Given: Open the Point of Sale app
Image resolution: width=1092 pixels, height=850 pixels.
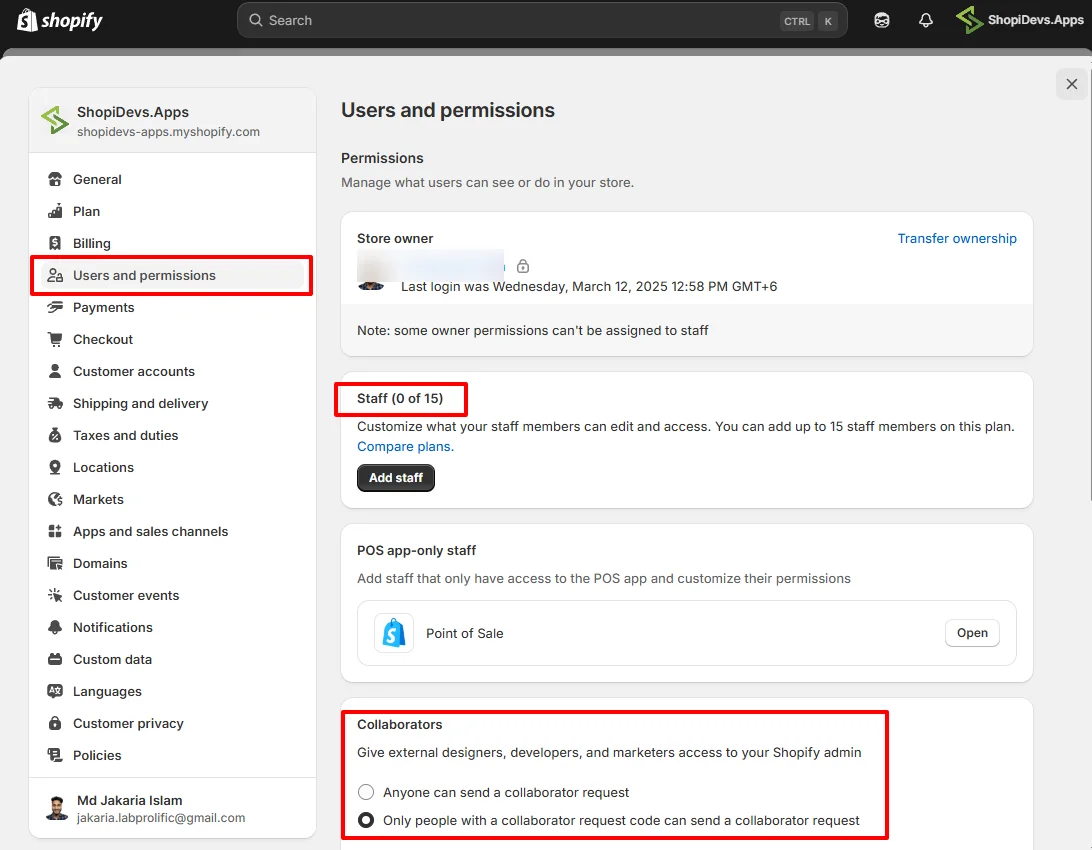Looking at the screenshot, I should [972, 633].
